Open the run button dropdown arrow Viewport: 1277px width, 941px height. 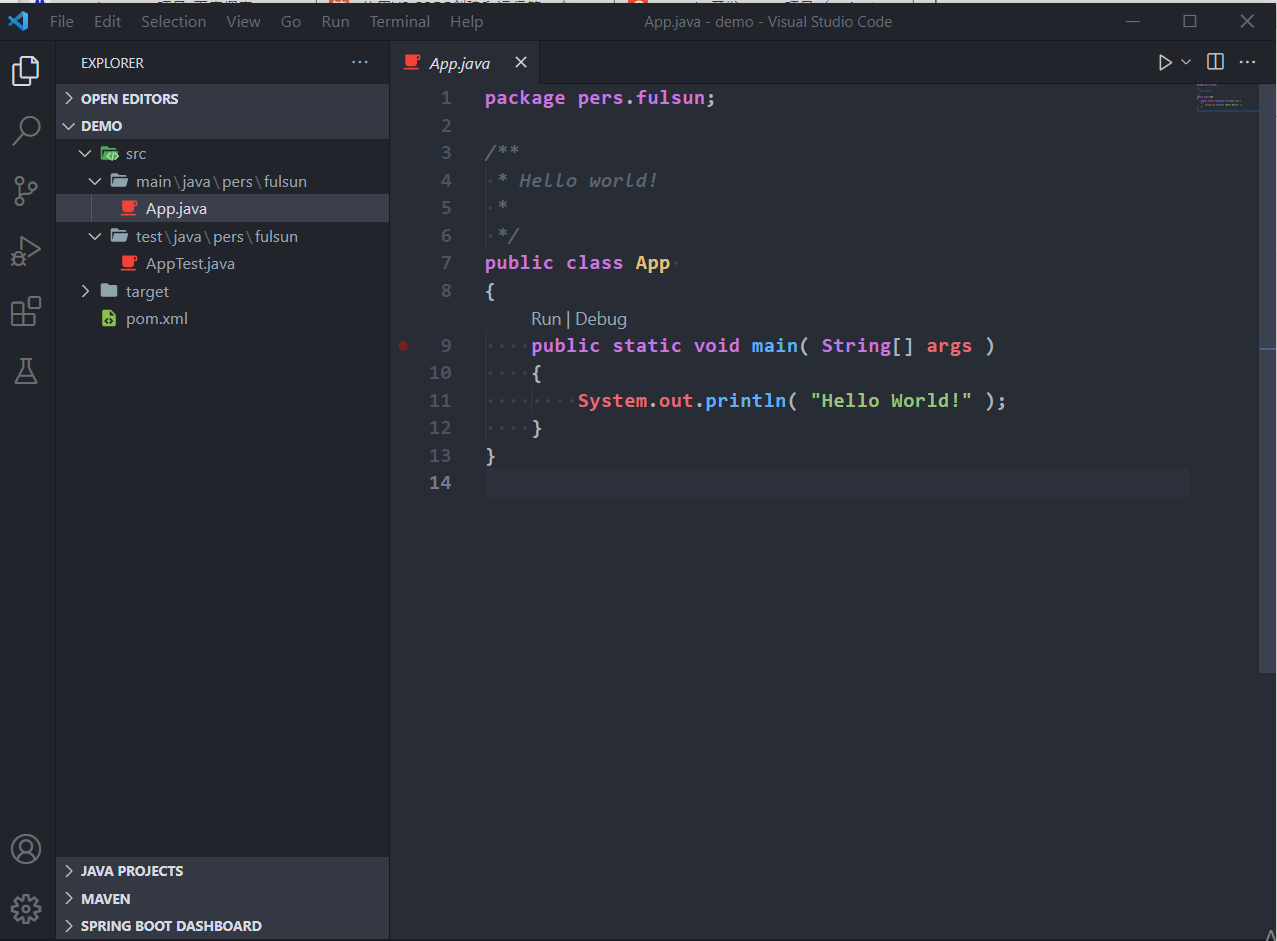[x=1187, y=62]
